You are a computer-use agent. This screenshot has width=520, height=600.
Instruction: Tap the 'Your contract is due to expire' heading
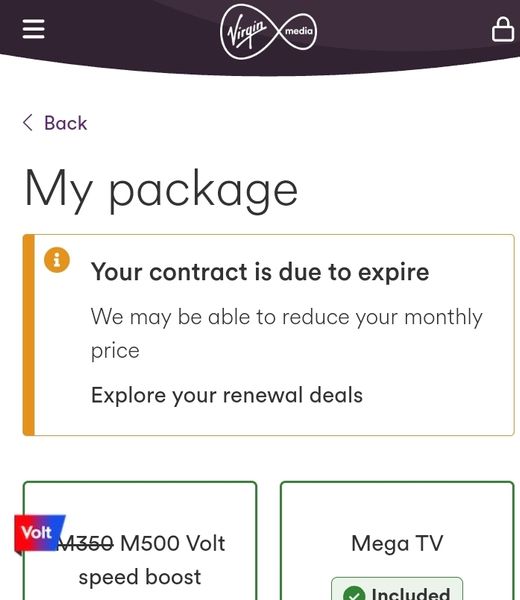pyautogui.click(x=260, y=272)
